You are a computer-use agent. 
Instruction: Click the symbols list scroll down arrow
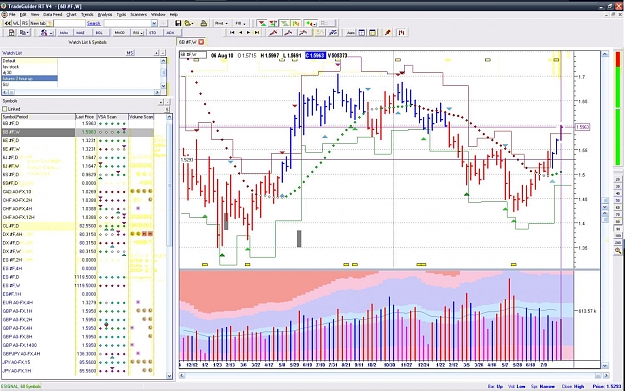click(169, 375)
